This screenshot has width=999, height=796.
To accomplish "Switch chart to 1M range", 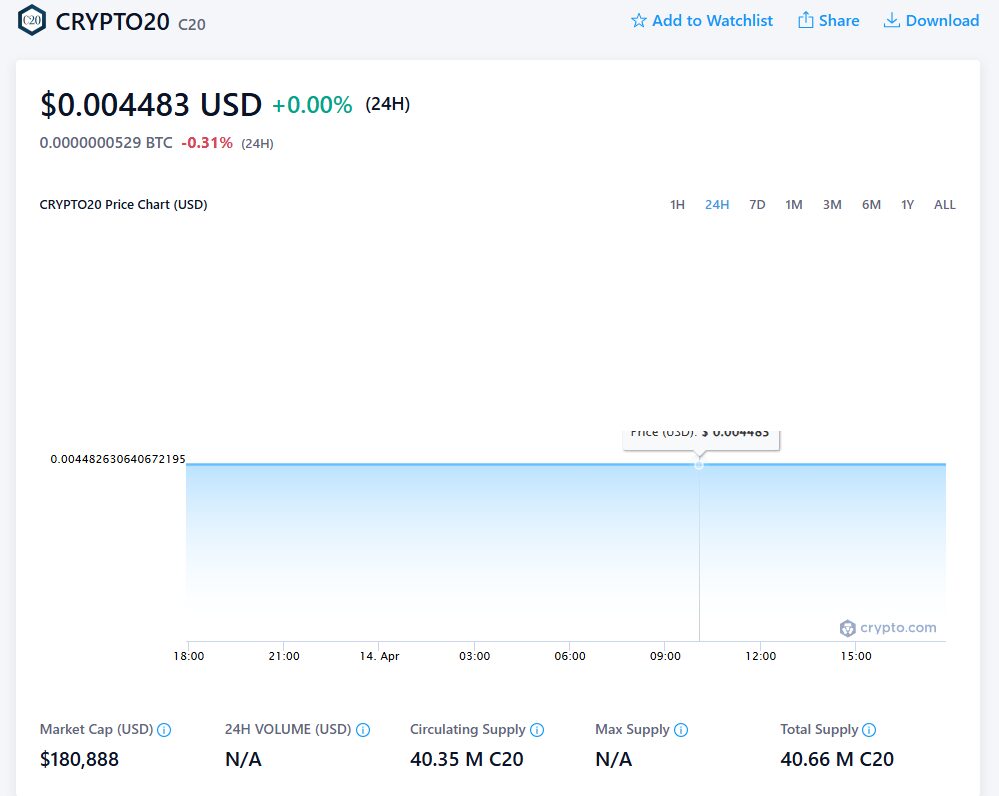I will [793, 205].
